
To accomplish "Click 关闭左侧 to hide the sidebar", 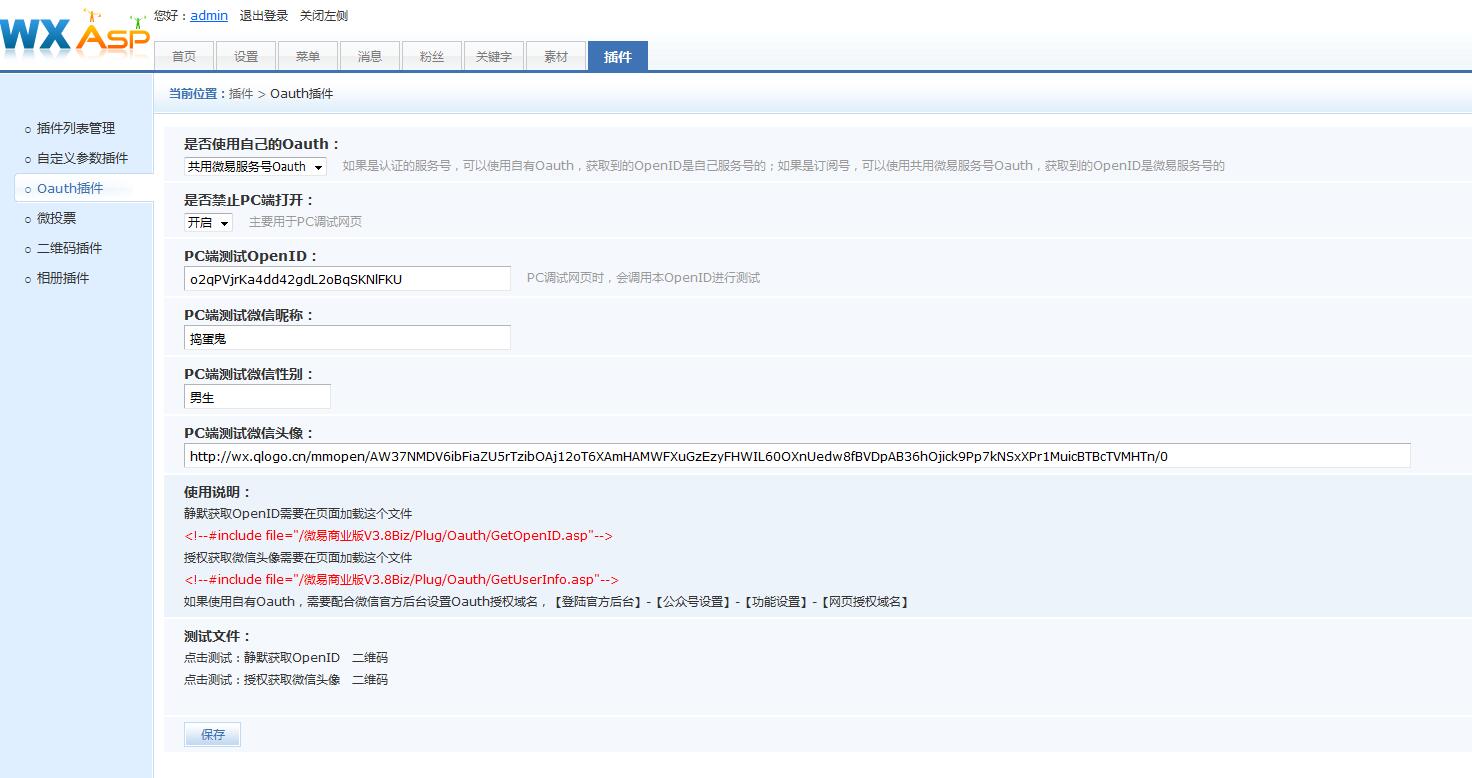I will coord(324,15).
